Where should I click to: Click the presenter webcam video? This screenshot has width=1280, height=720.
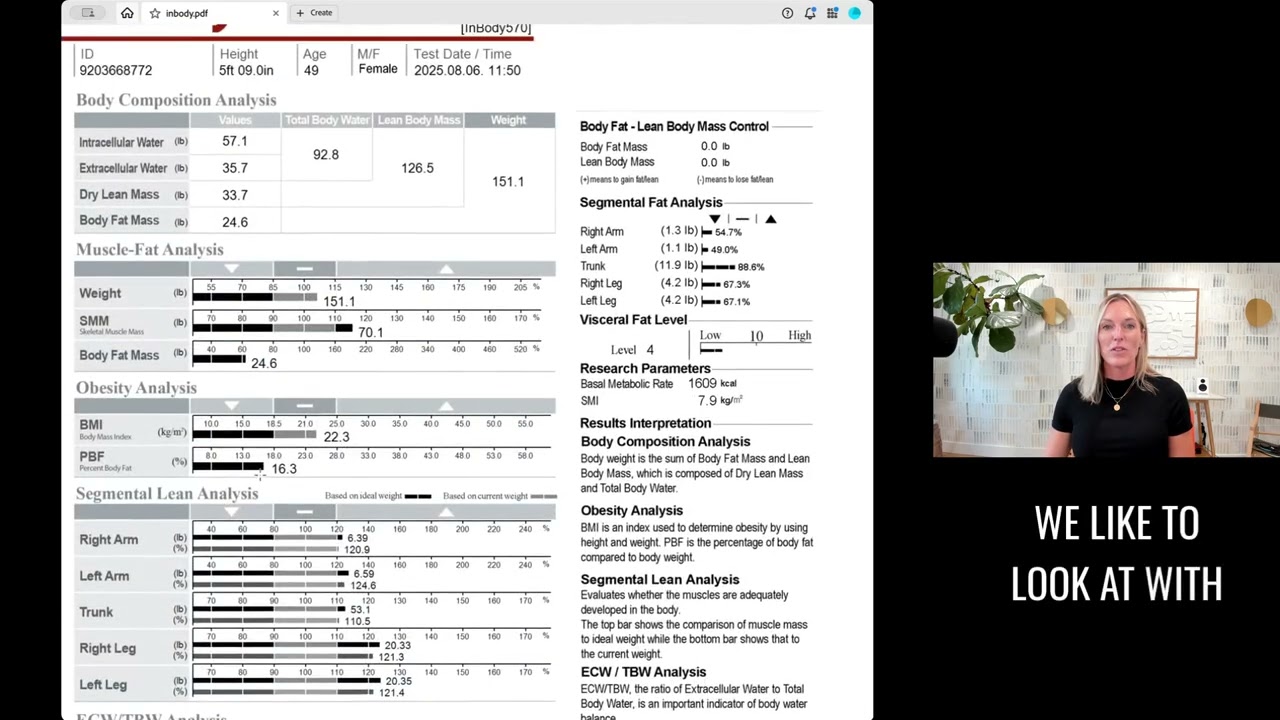pyautogui.click(x=1106, y=360)
